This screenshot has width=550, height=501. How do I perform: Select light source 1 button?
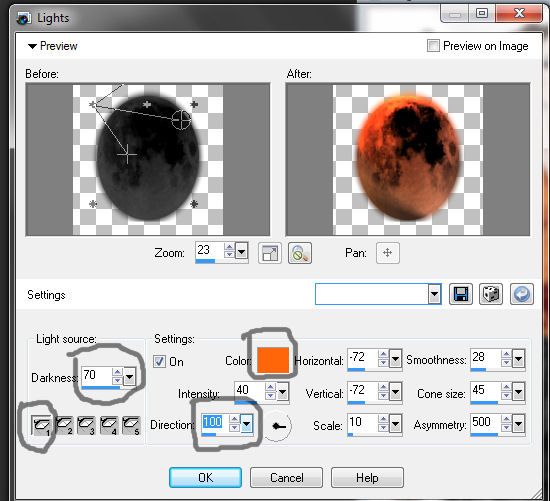pyautogui.click(x=41, y=426)
